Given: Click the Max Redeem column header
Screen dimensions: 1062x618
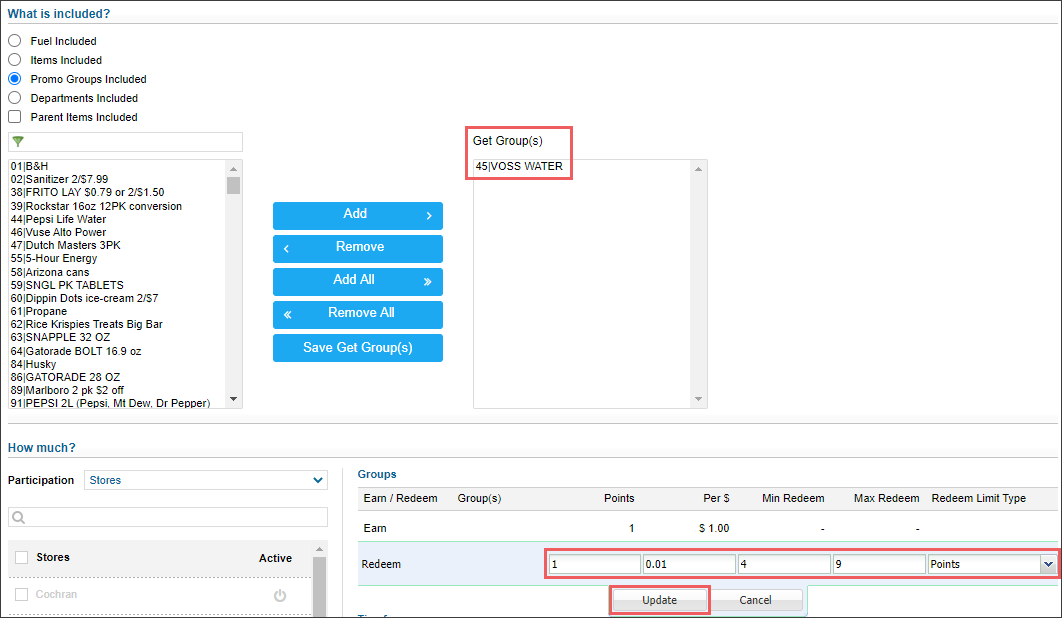Looking at the screenshot, I should 886,498.
